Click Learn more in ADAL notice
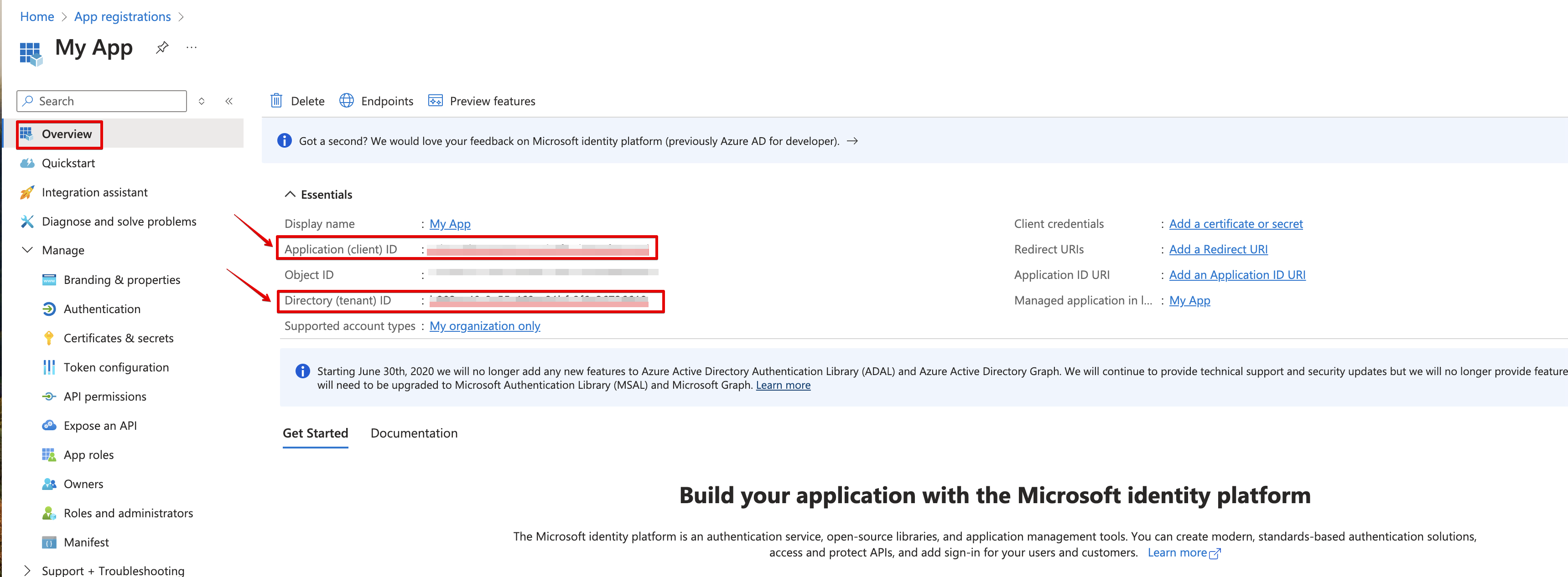 [x=783, y=385]
